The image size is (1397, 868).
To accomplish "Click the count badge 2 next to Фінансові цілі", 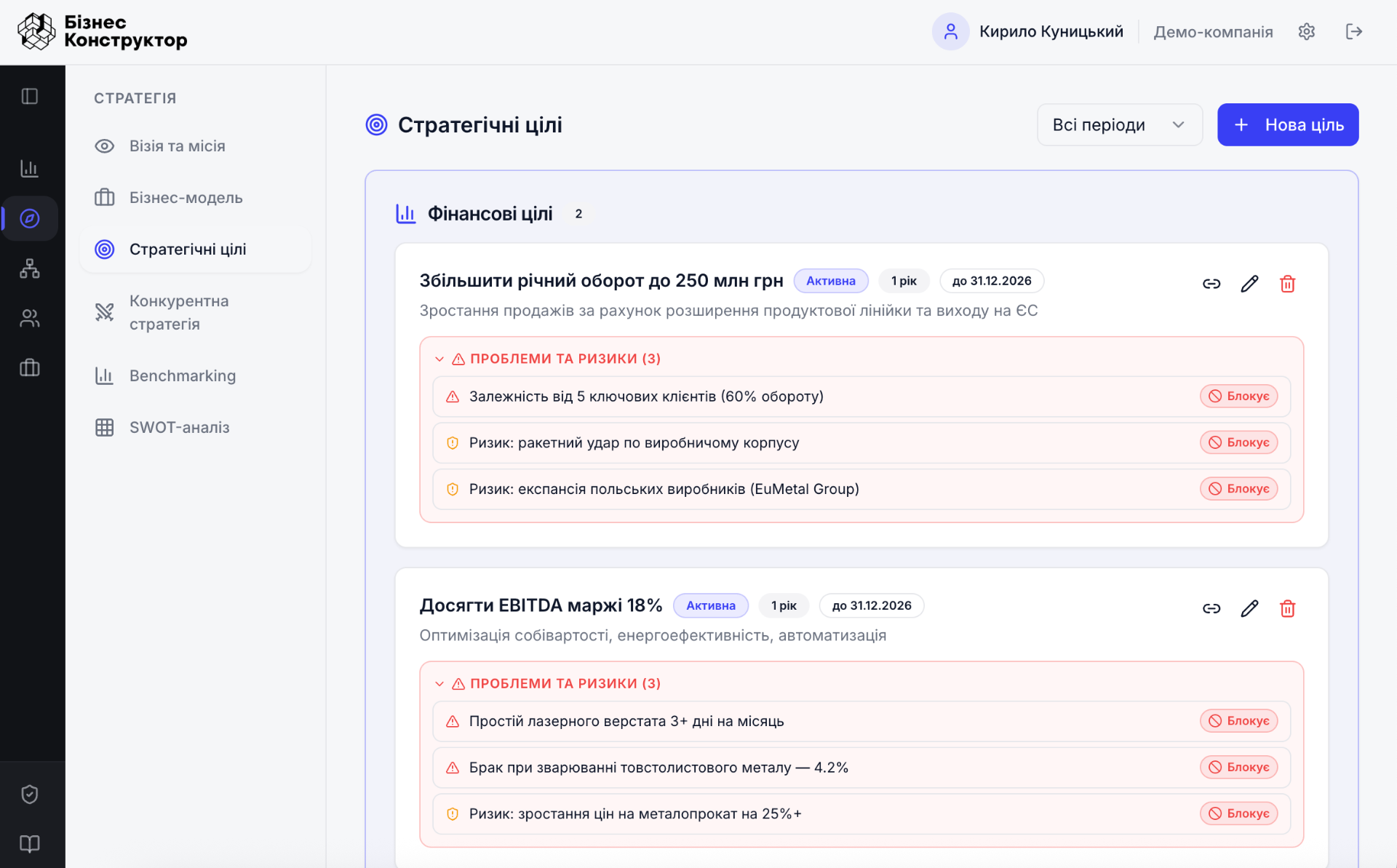I will click(x=578, y=214).
